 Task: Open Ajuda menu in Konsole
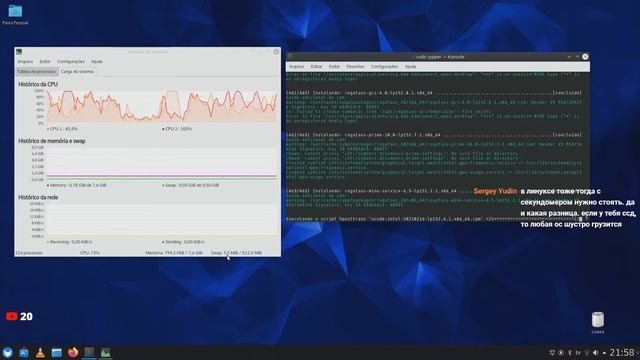click(x=411, y=67)
